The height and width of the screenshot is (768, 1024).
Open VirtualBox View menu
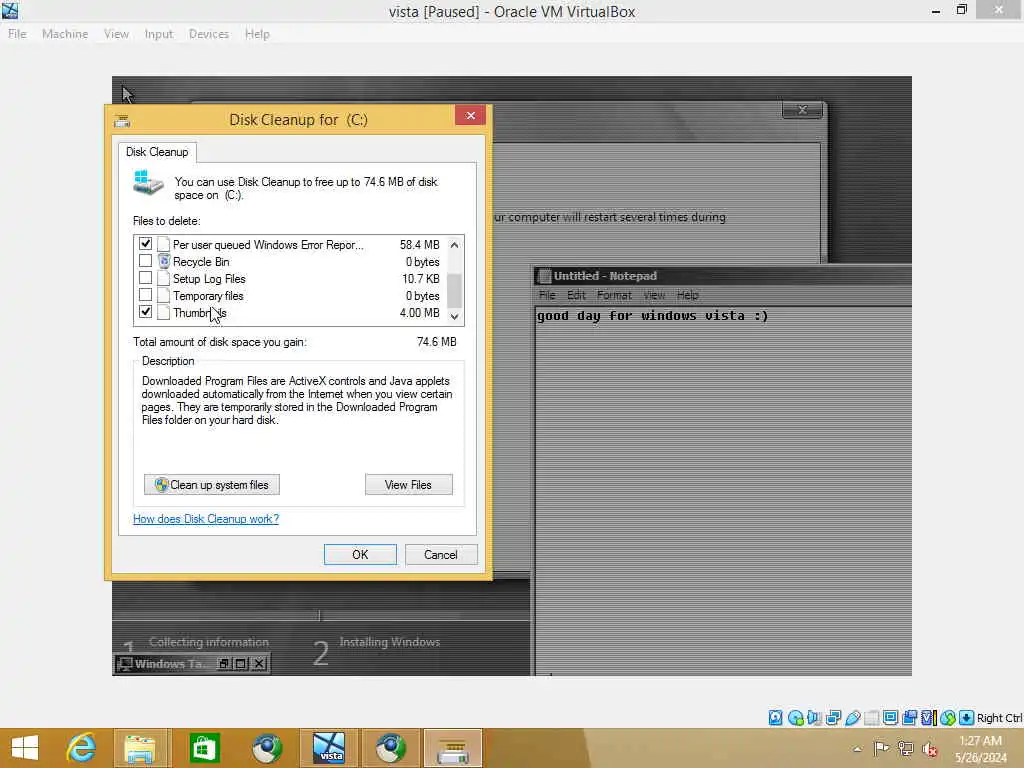pyautogui.click(x=116, y=34)
